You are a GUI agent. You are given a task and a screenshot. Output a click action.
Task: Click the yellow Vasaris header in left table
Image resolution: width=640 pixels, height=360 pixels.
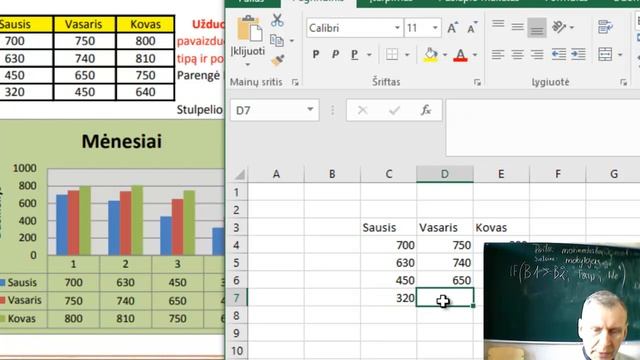84,24
